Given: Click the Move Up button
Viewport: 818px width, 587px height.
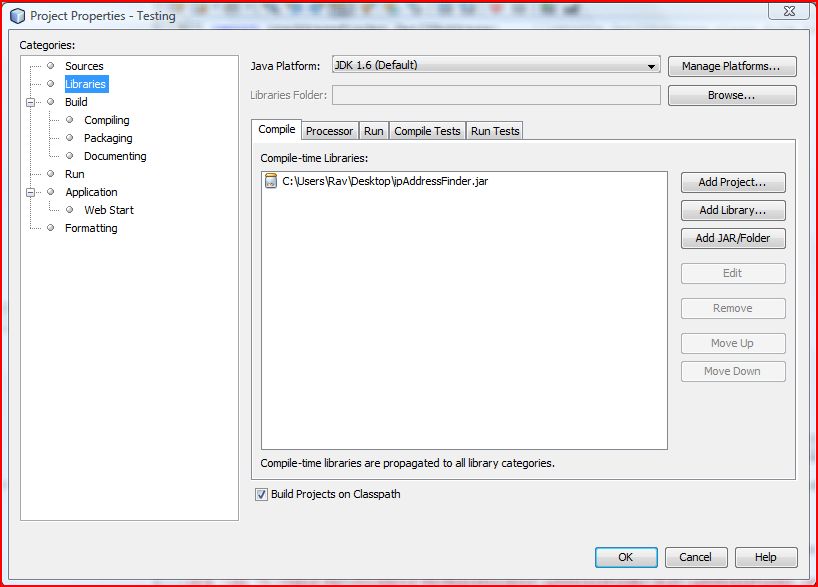Looking at the screenshot, I should click(x=733, y=343).
